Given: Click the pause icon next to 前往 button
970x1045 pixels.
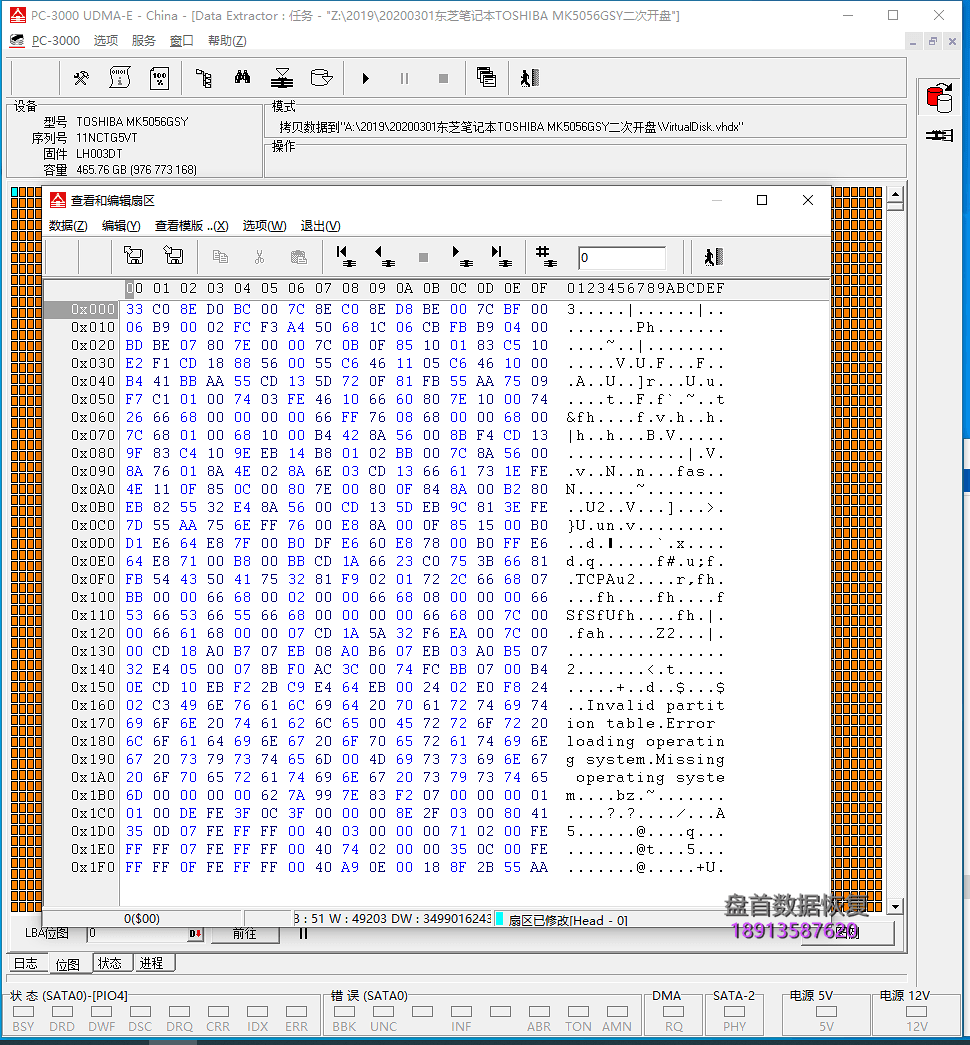Looking at the screenshot, I should (304, 934).
